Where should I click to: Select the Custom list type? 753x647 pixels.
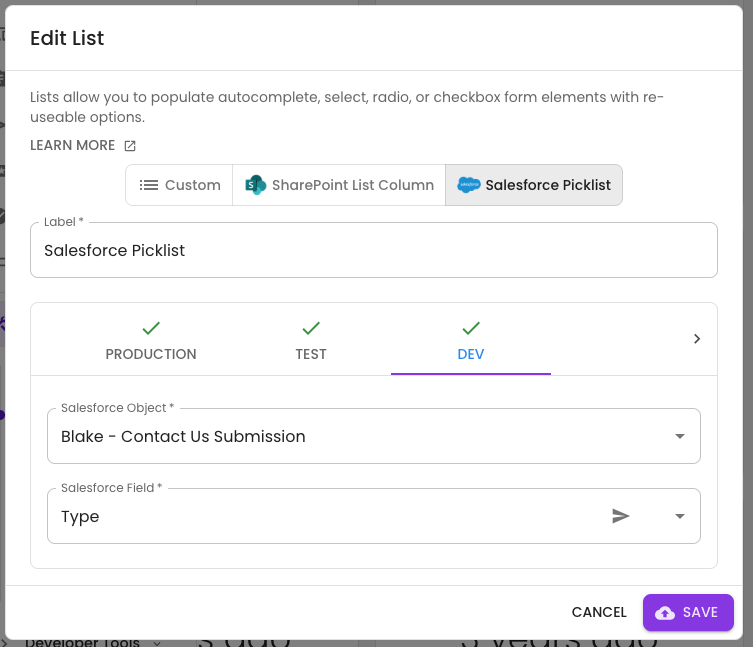click(179, 185)
